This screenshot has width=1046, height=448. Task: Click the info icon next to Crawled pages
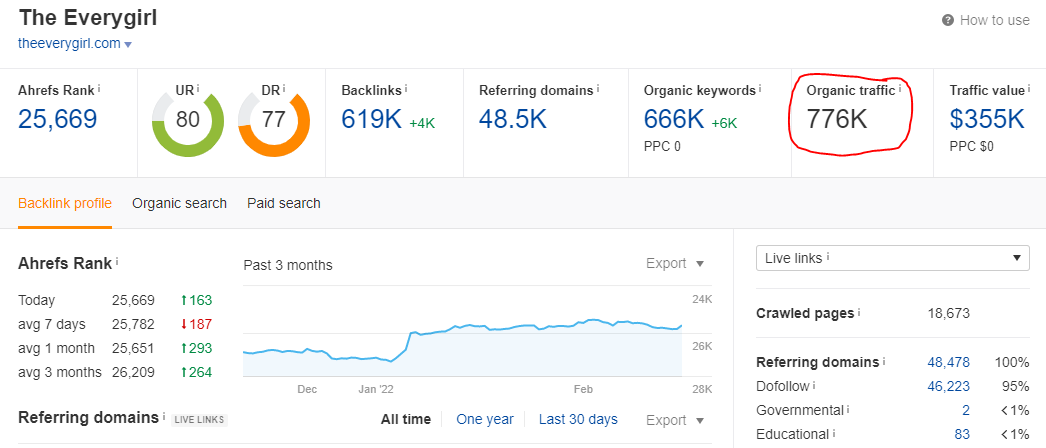(859, 313)
